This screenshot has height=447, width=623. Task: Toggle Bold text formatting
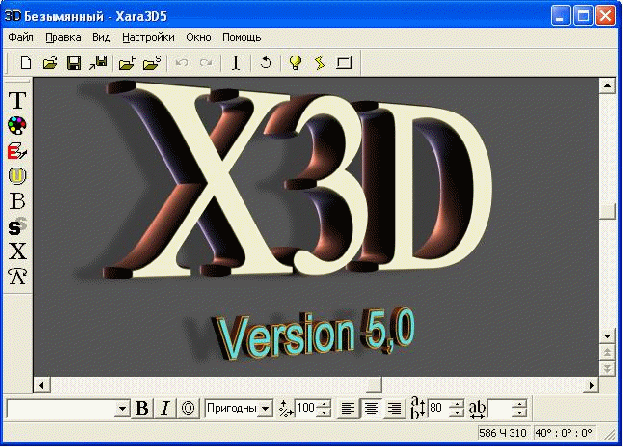(x=142, y=408)
